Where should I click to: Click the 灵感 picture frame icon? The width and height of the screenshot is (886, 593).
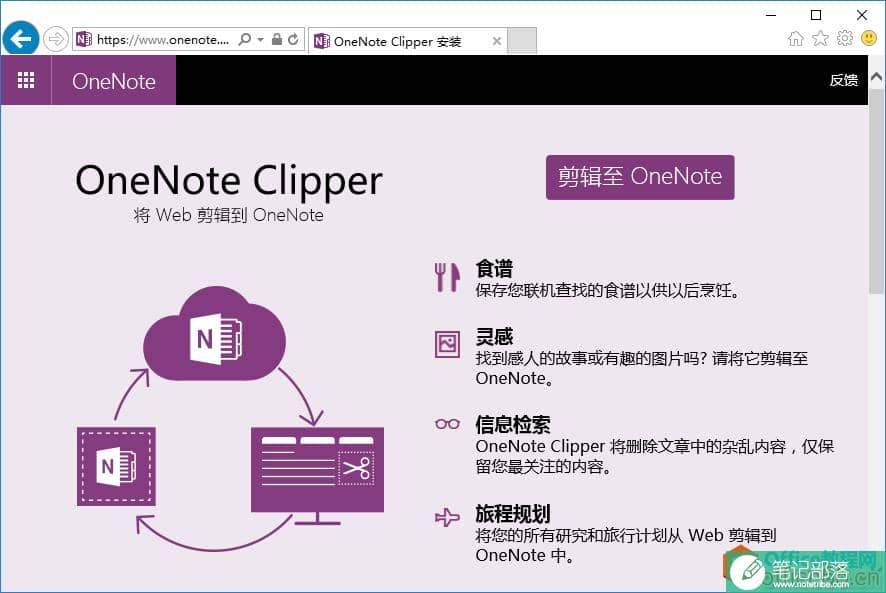point(448,344)
